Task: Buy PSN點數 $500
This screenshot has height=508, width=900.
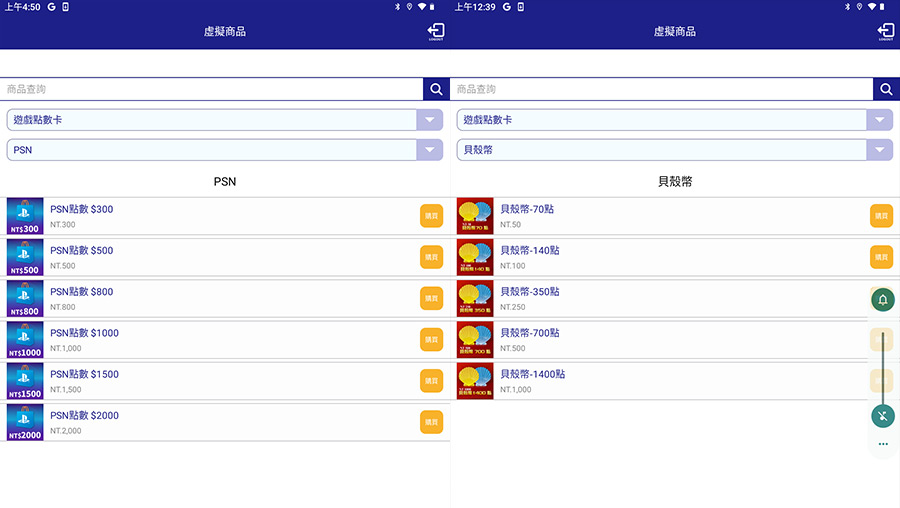Action: click(431, 257)
